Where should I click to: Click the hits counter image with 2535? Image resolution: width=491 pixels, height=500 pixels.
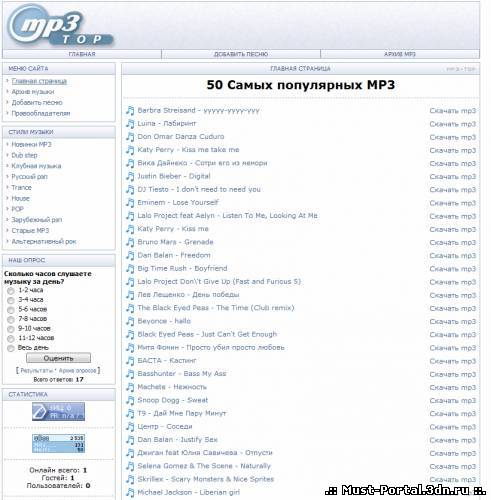coord(58,443)
